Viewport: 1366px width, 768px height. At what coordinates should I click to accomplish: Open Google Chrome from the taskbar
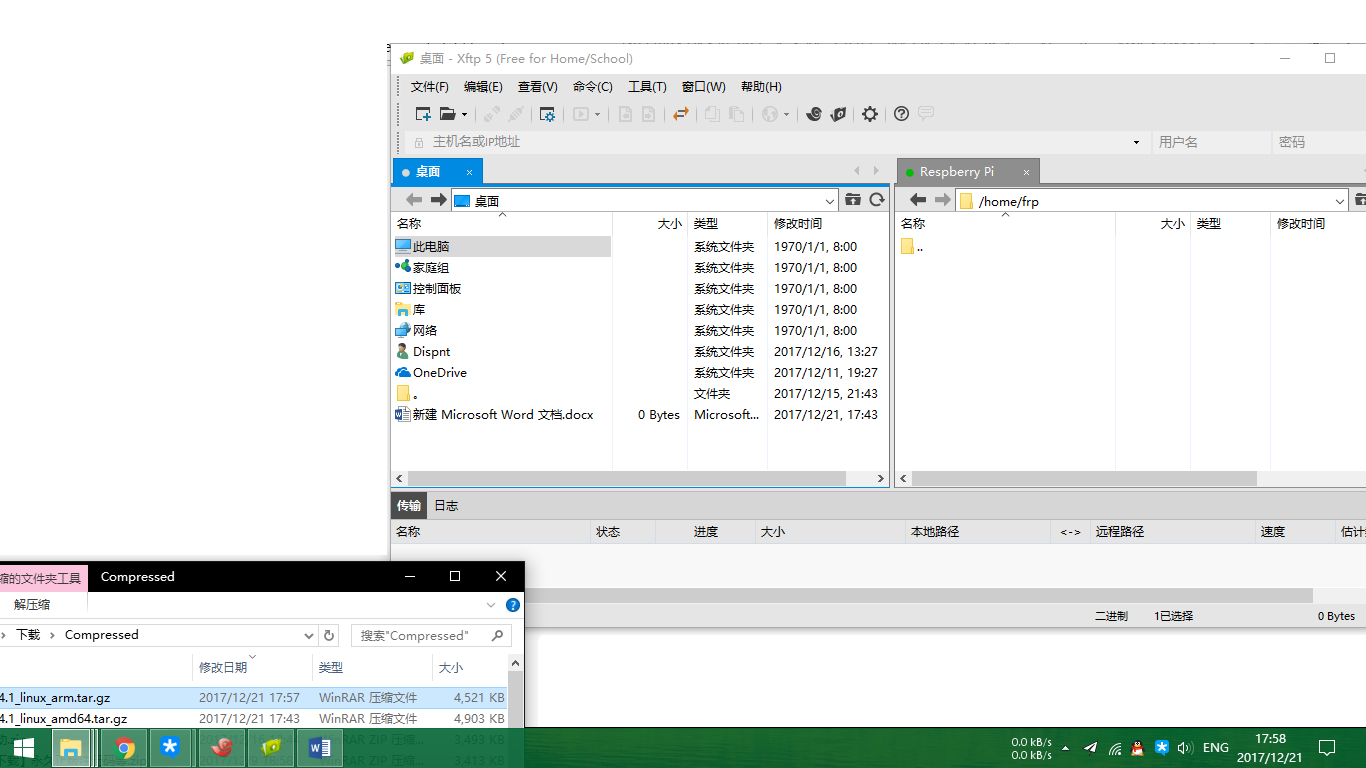(124, 747)
